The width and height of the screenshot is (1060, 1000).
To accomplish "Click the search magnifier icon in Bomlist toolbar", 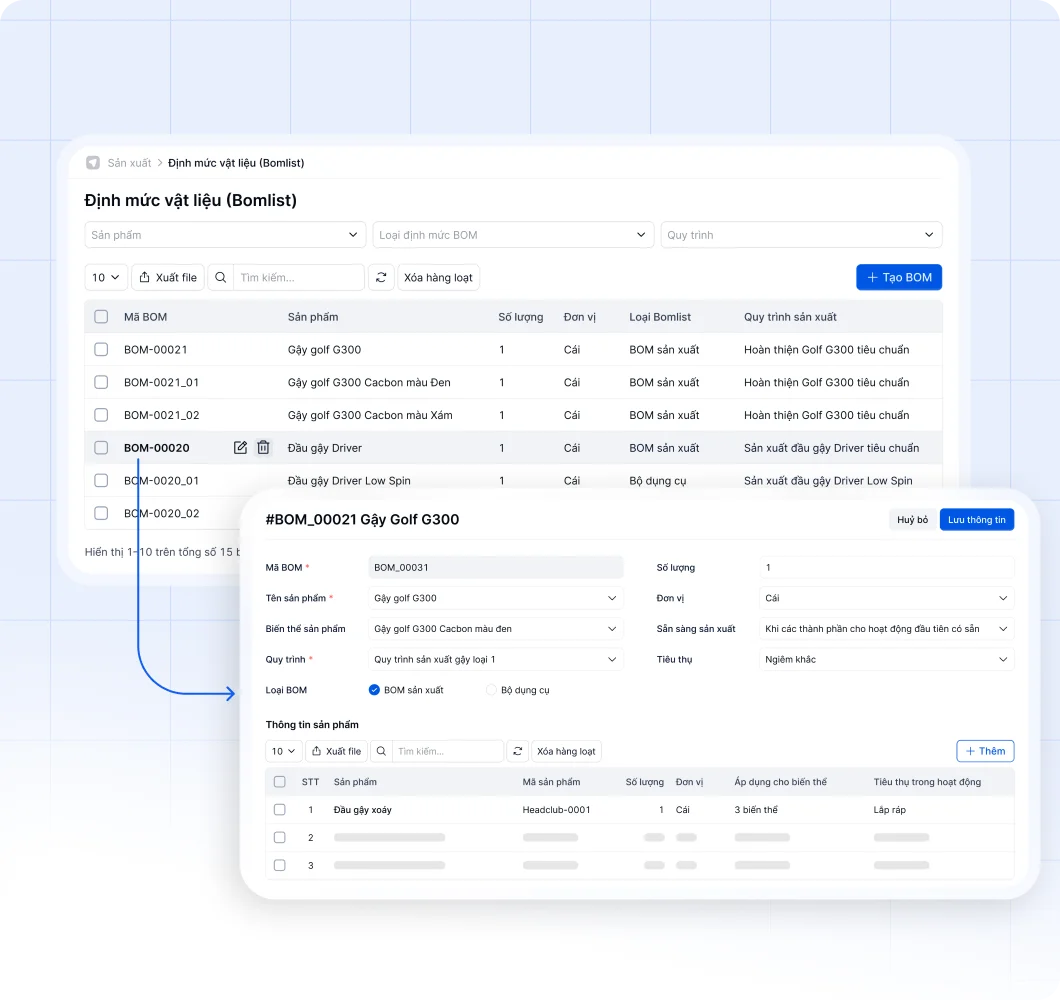I will tap(220, 277).
